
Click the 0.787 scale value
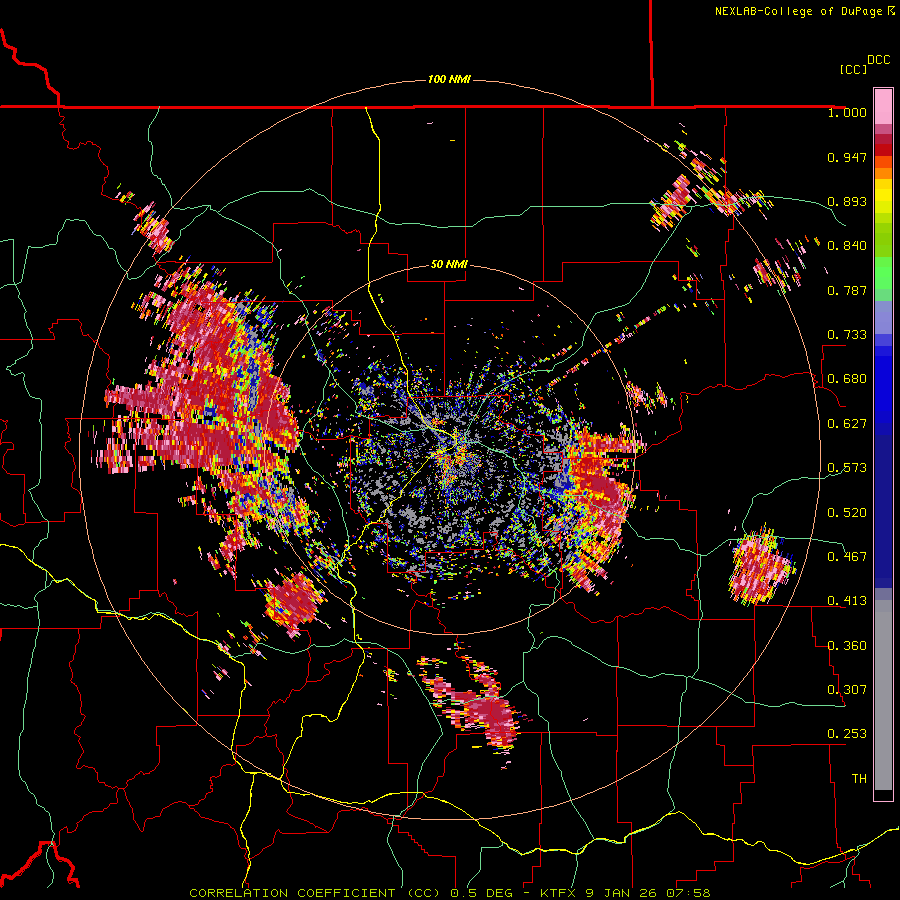coord(847,290)
